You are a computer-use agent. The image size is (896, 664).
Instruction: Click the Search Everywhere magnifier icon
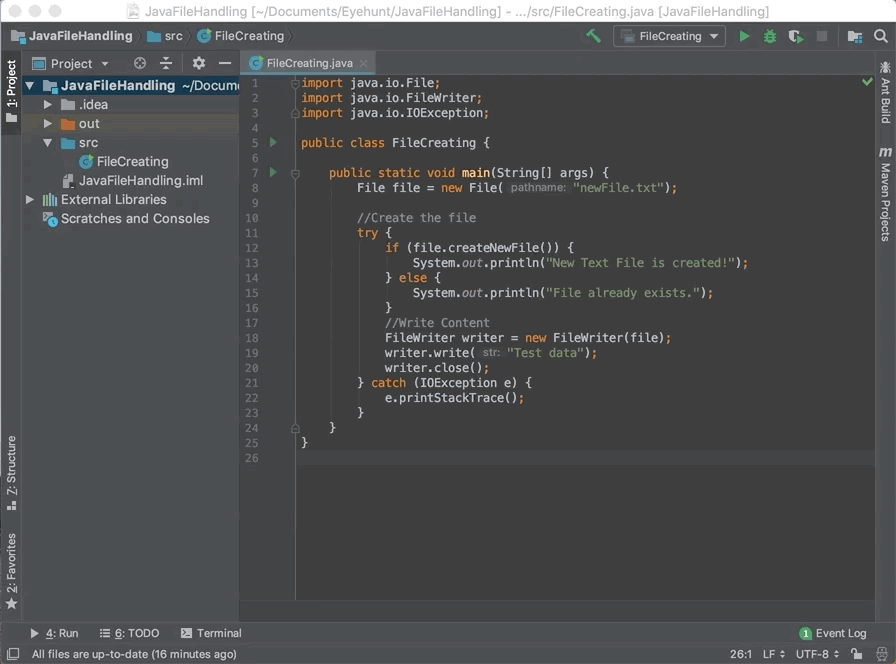[x=881, y=36]
